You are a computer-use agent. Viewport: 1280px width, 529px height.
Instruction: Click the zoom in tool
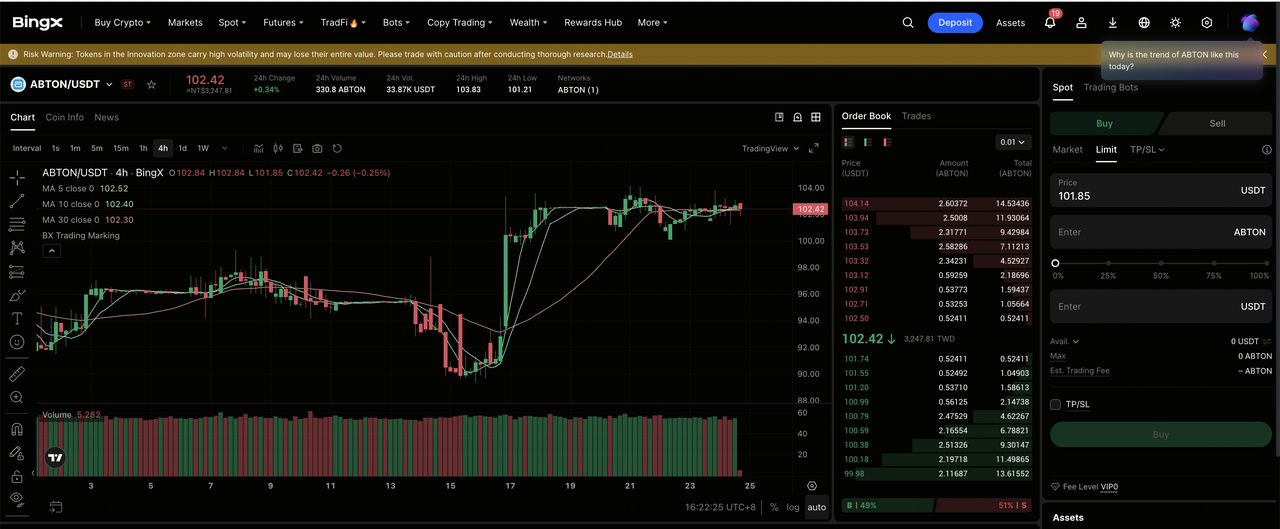click(x=17, y=397)
